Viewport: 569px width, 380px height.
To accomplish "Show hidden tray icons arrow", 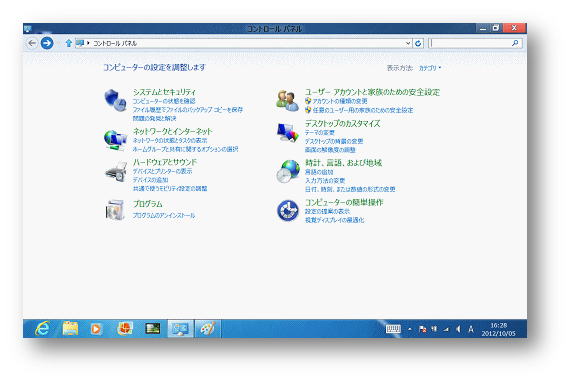I will click(410, 329).
